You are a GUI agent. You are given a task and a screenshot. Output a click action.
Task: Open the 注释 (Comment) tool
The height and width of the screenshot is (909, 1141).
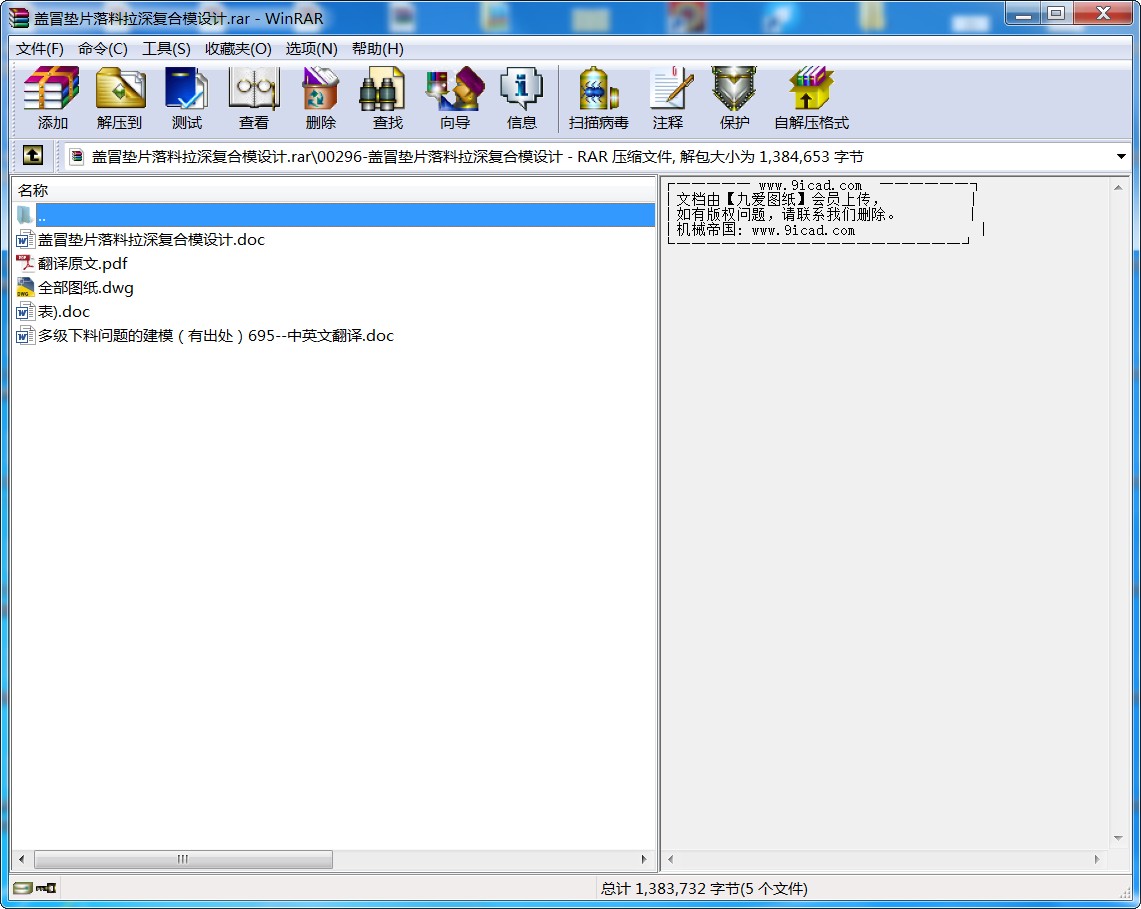pyautogui.click(x=668, y=98)
